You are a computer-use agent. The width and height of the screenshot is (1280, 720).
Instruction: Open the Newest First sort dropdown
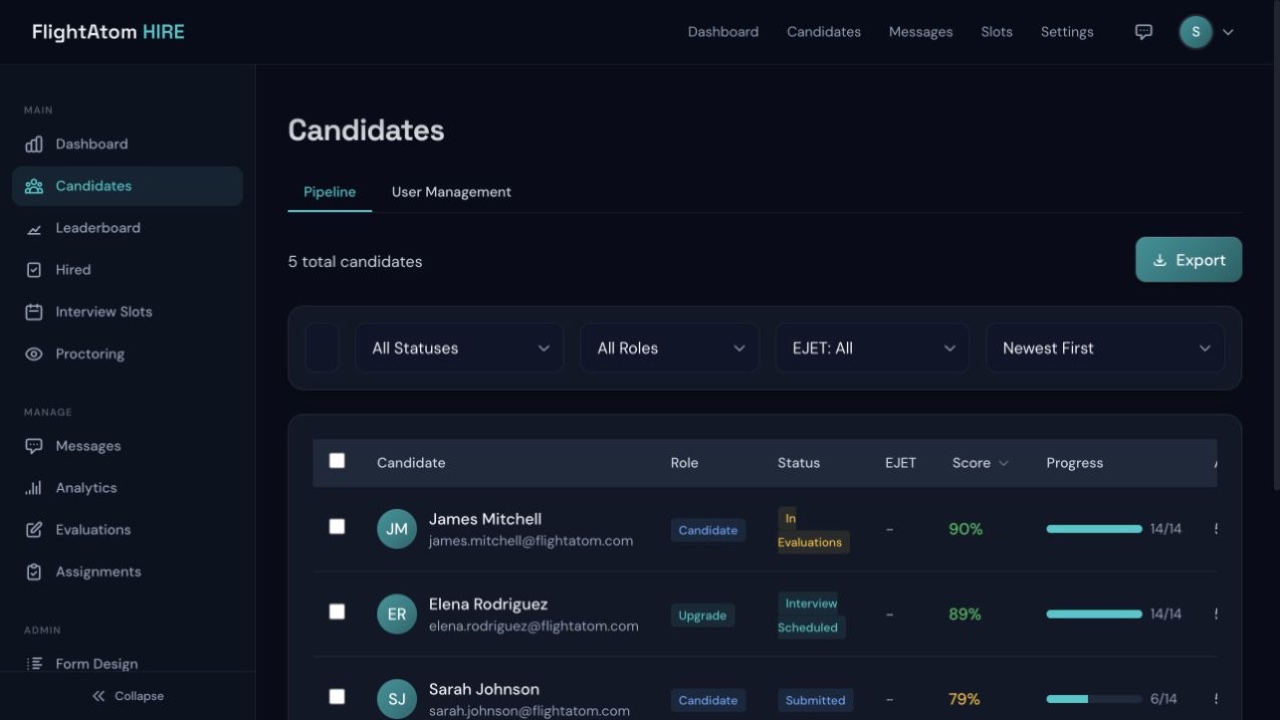click(1105, 348)
